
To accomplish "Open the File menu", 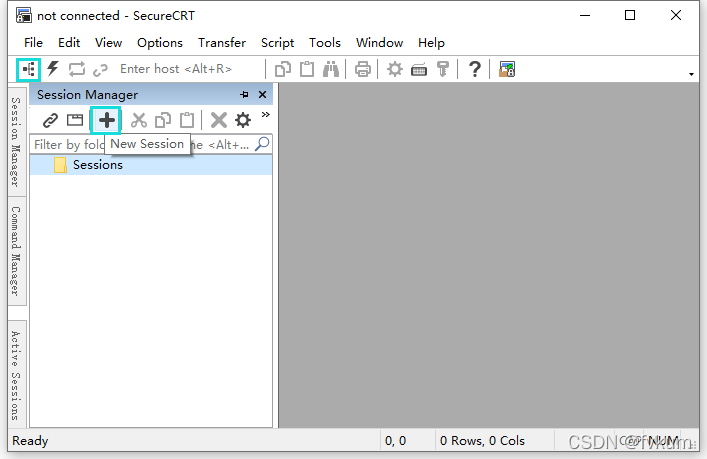I will click(33, 43).
